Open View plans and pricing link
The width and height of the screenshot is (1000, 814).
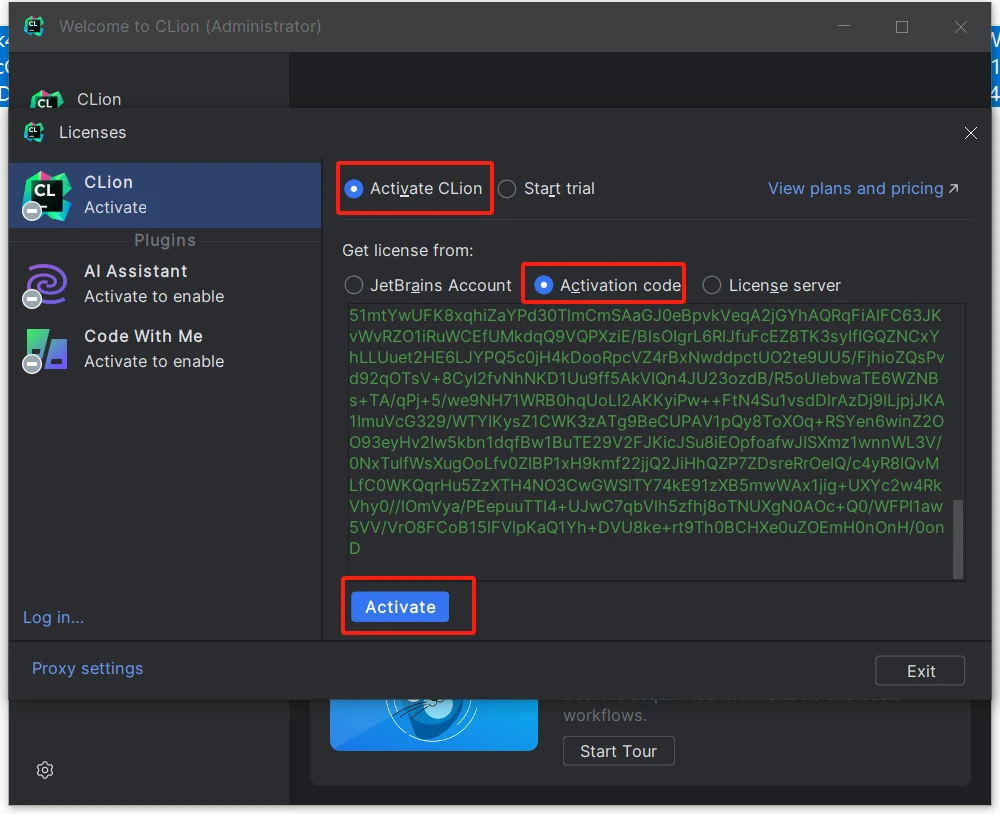(863, 189)
